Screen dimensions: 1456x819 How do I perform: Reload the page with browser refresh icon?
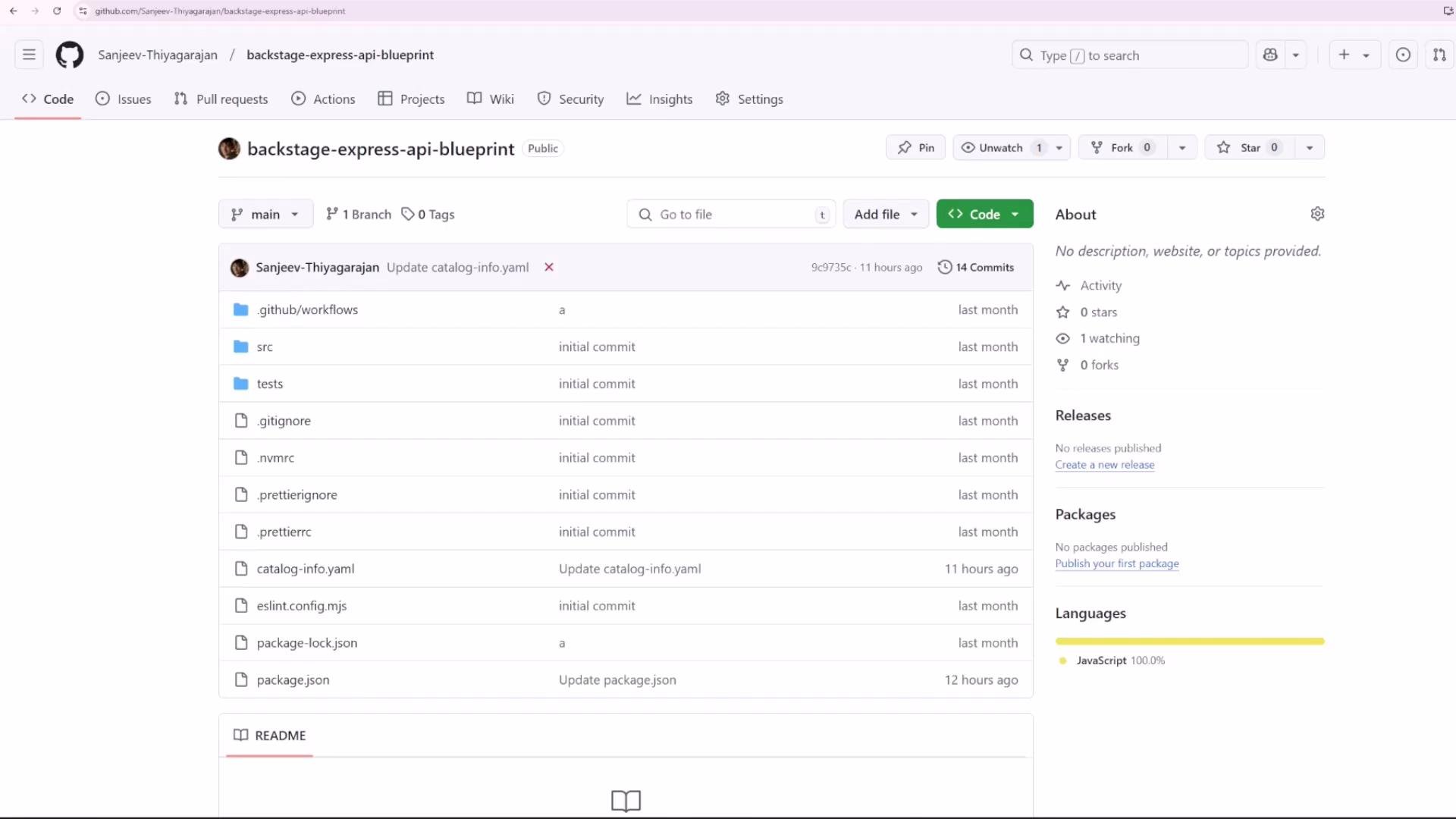click(x=57, y=11)
